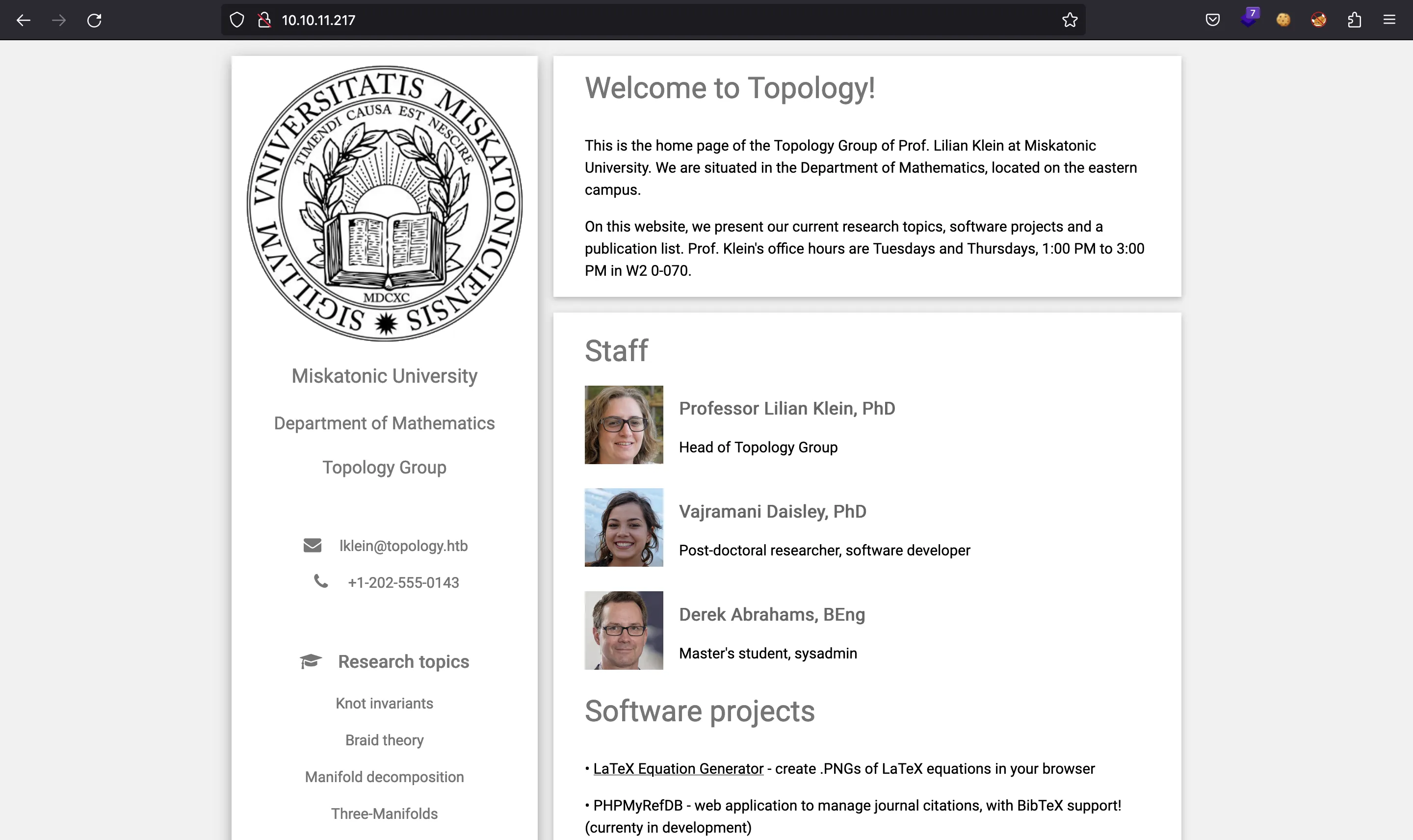Click the Research topics heading

pyautogui.click(x=403, y=662)
